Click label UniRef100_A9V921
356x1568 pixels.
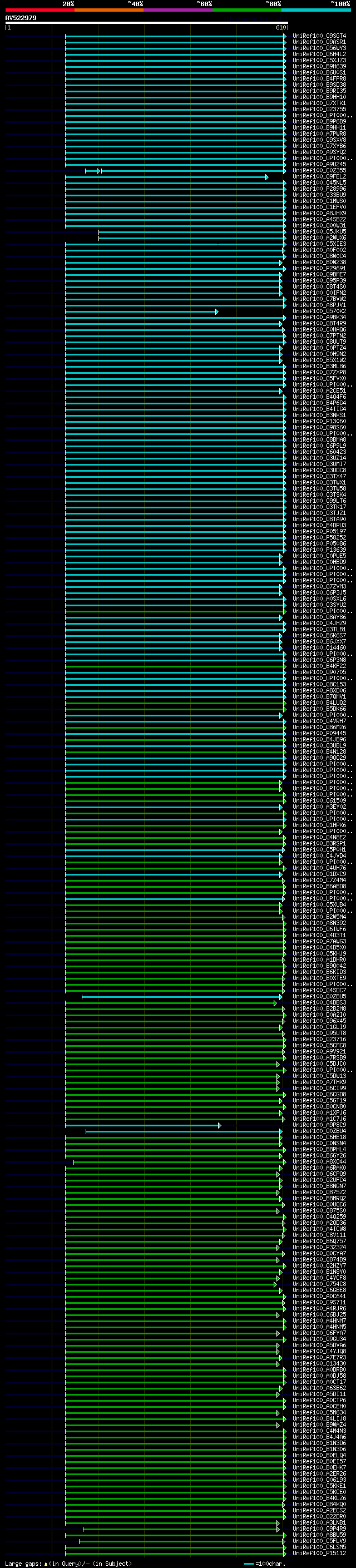(319, 1051)
